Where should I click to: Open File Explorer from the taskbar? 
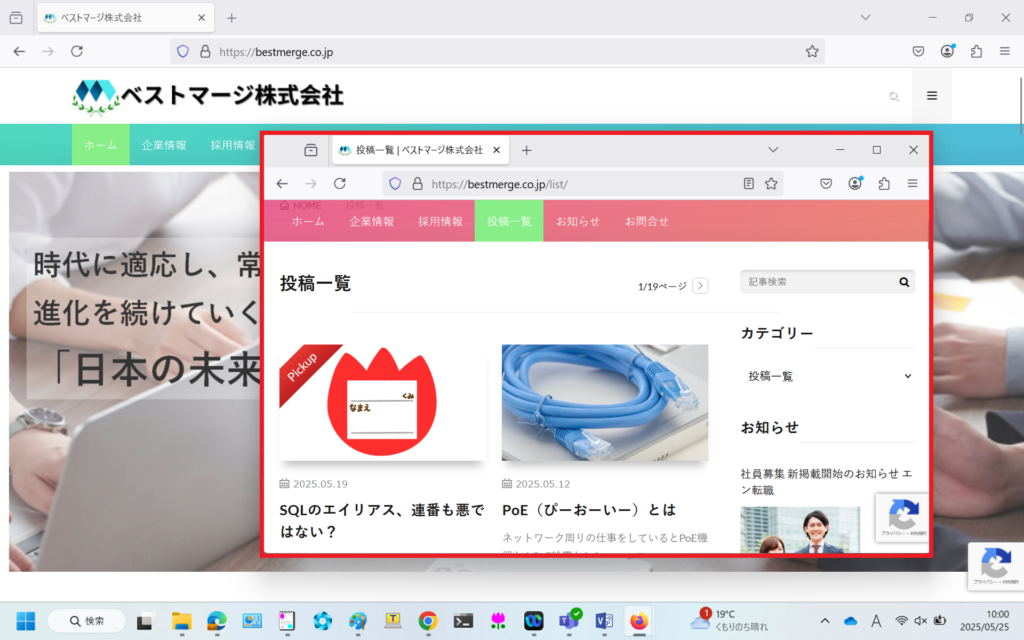[x=182, y=620]
